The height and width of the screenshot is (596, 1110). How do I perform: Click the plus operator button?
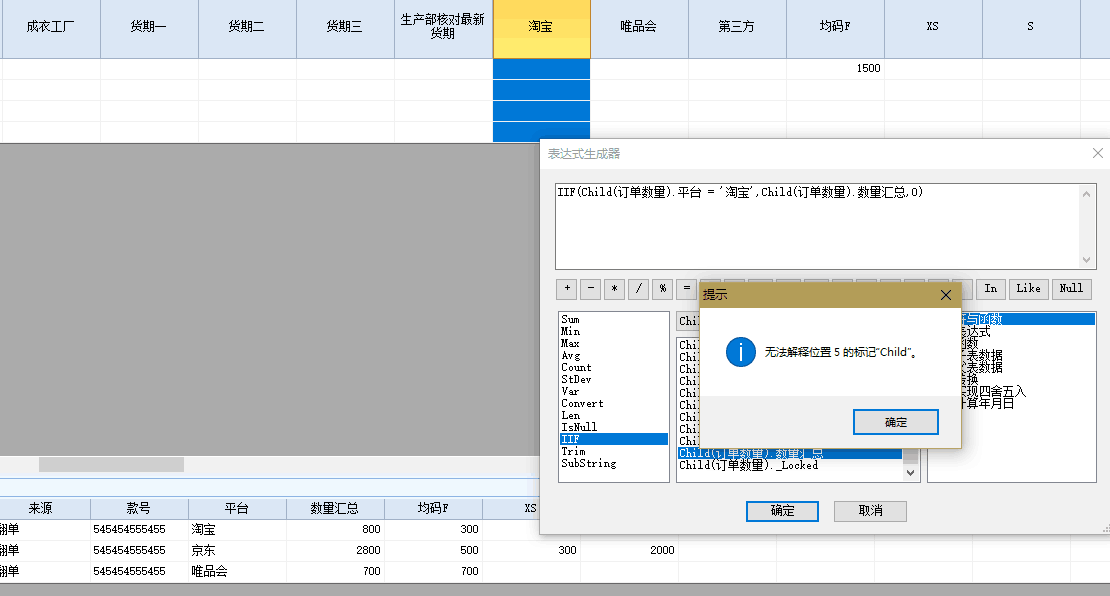point(567,289)
